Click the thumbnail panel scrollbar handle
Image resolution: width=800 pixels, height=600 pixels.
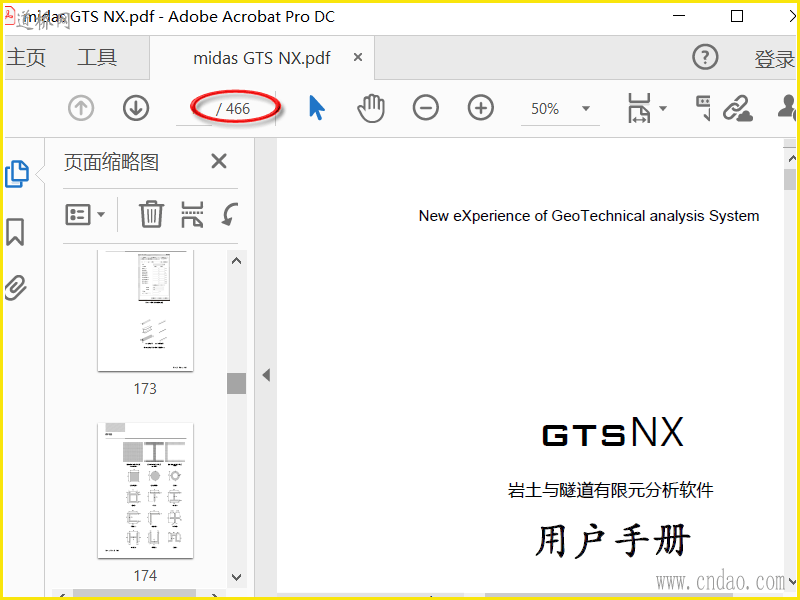236,383
